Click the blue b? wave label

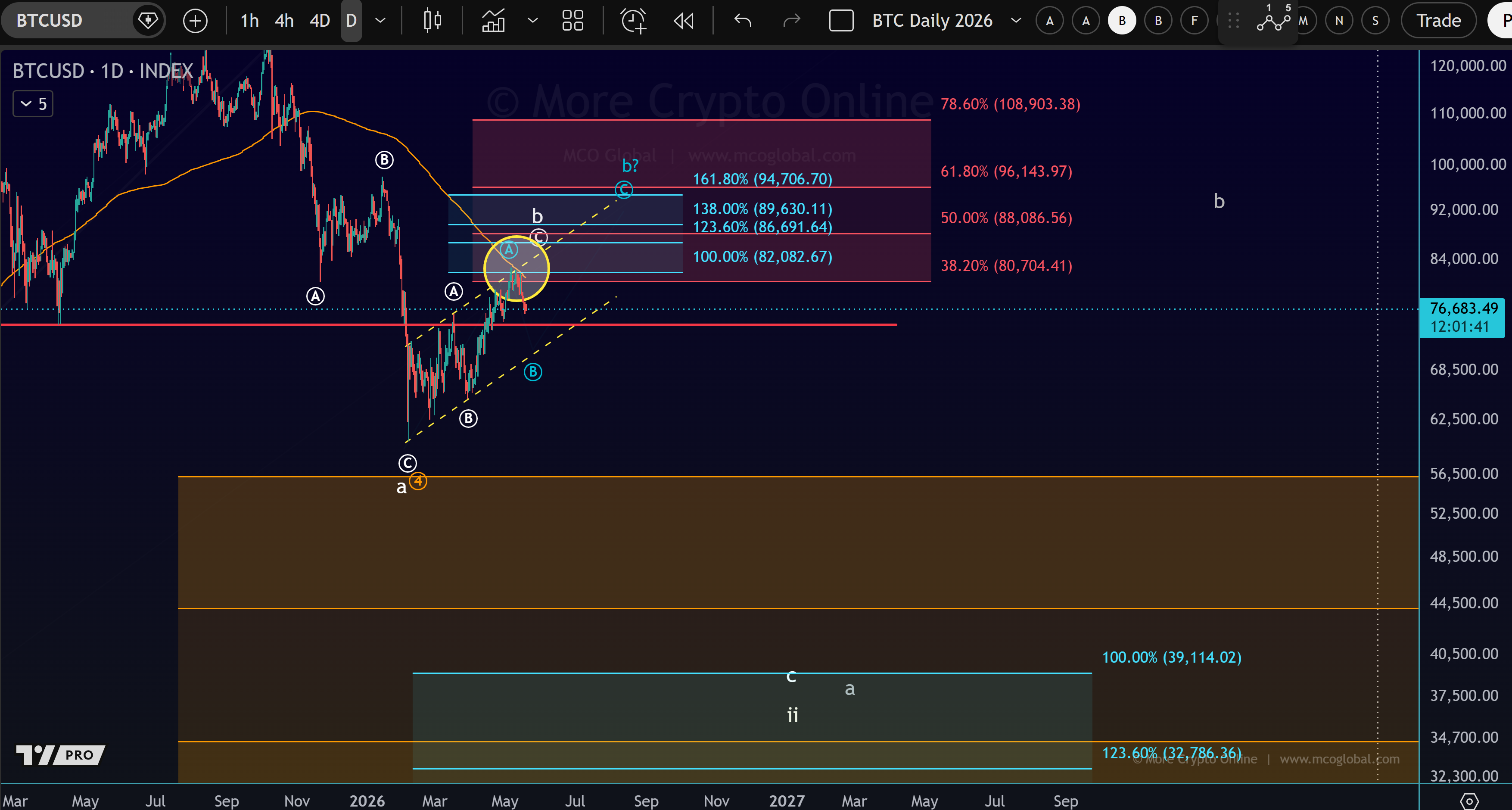pos(630,166)
